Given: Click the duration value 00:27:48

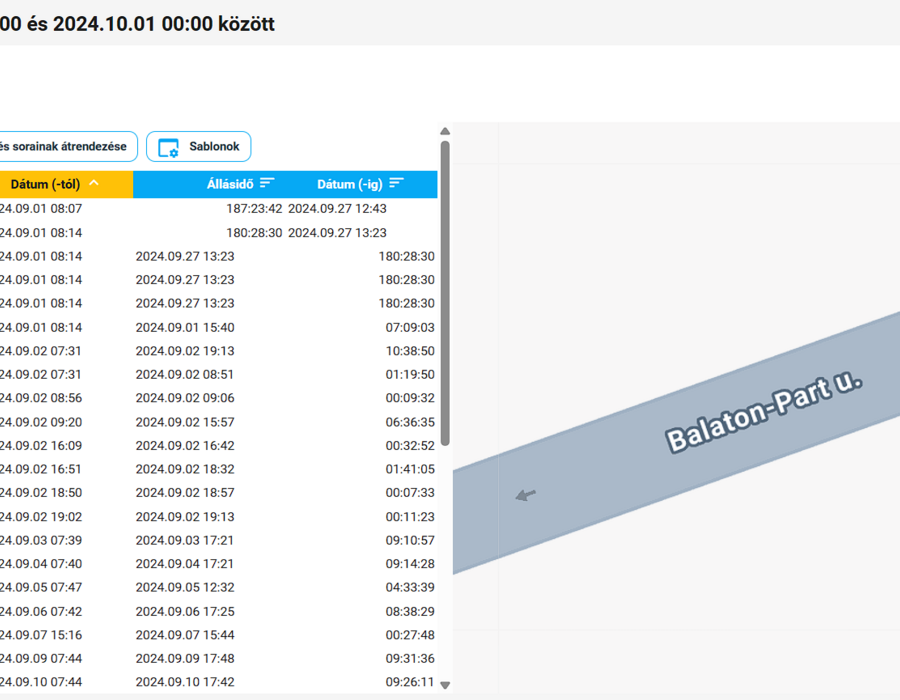Looking at the screenshot, I should (x=410, y=635).
